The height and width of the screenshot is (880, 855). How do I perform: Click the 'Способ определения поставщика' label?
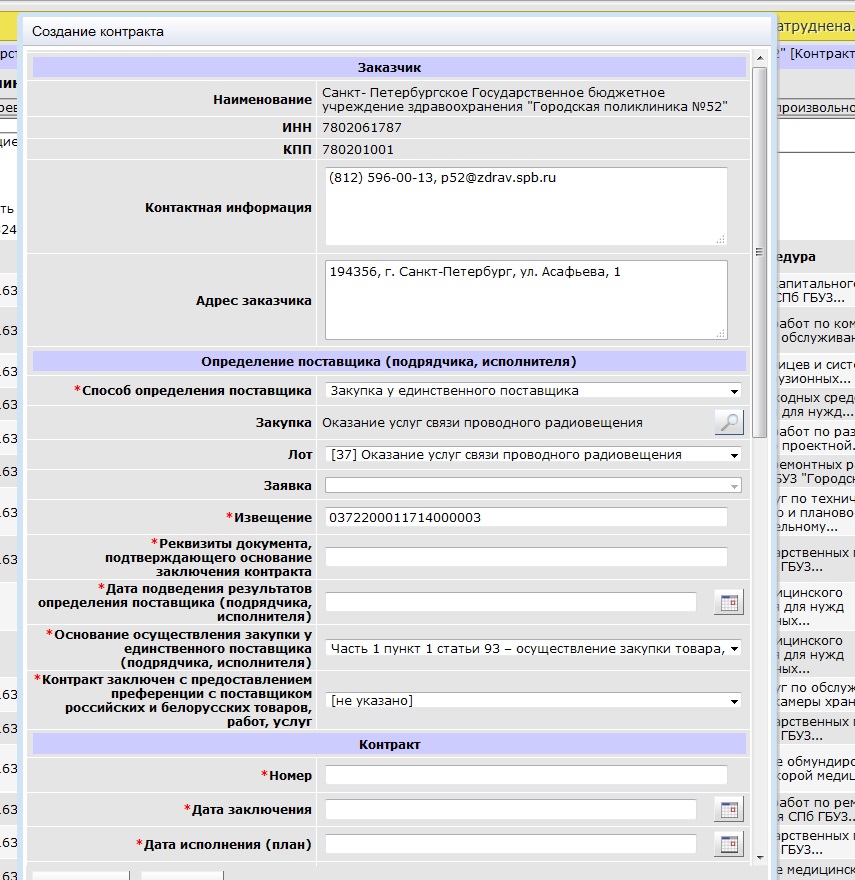196,391
